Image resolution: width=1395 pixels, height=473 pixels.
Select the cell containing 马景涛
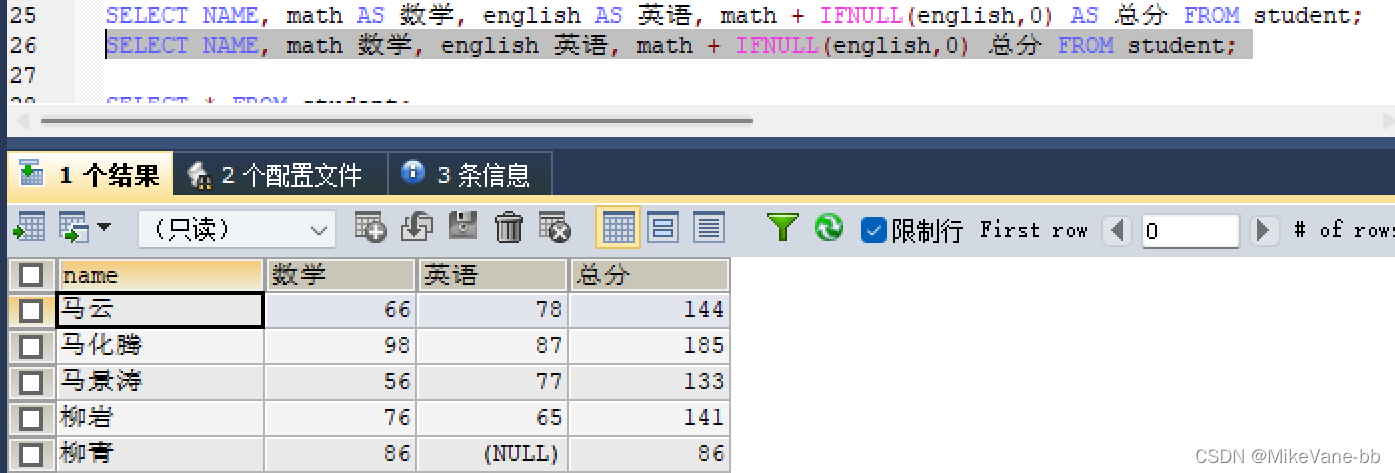coord(160,382)
